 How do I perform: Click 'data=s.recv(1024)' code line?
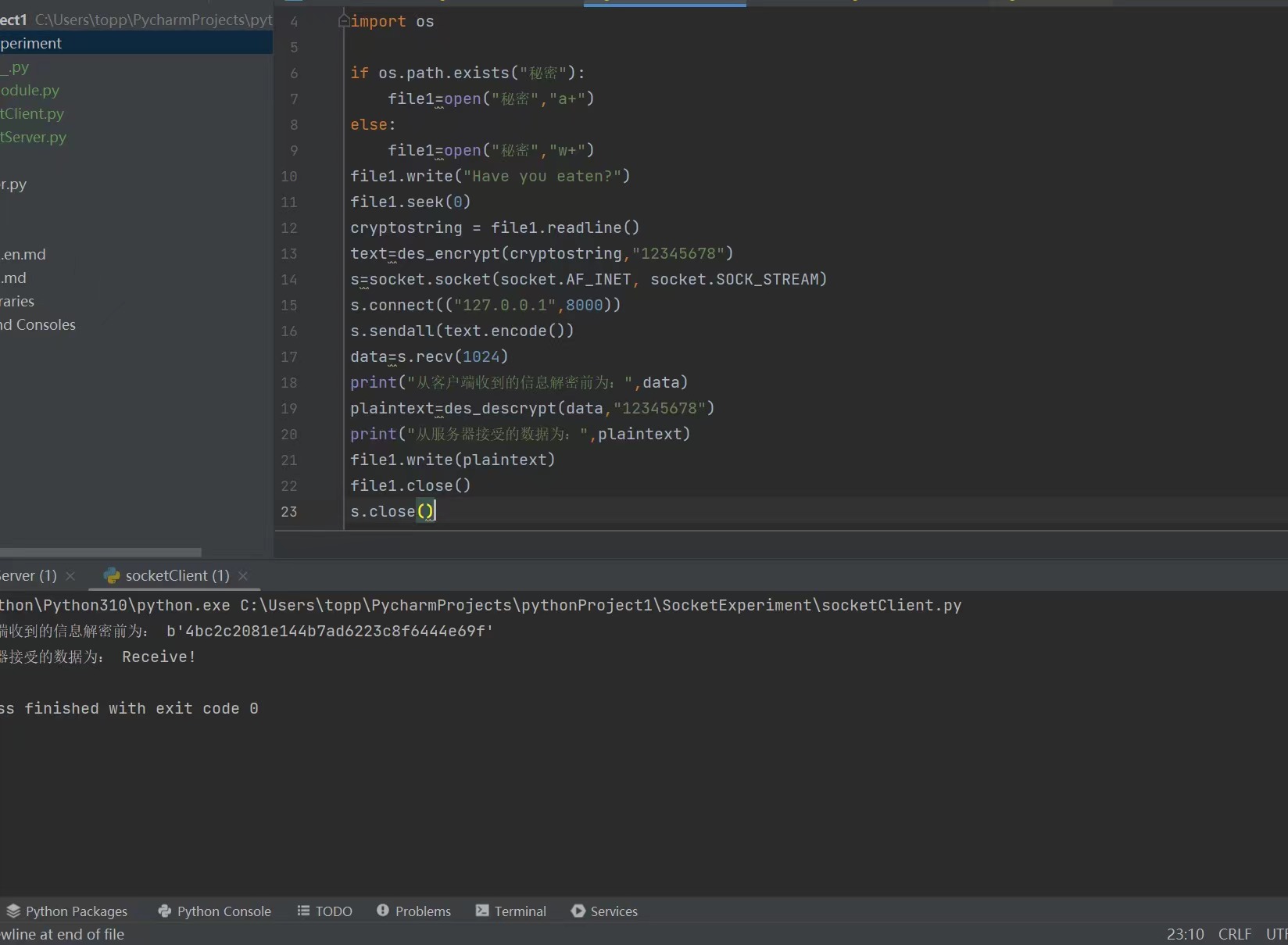pyautogui.click(x=429, y=357)
